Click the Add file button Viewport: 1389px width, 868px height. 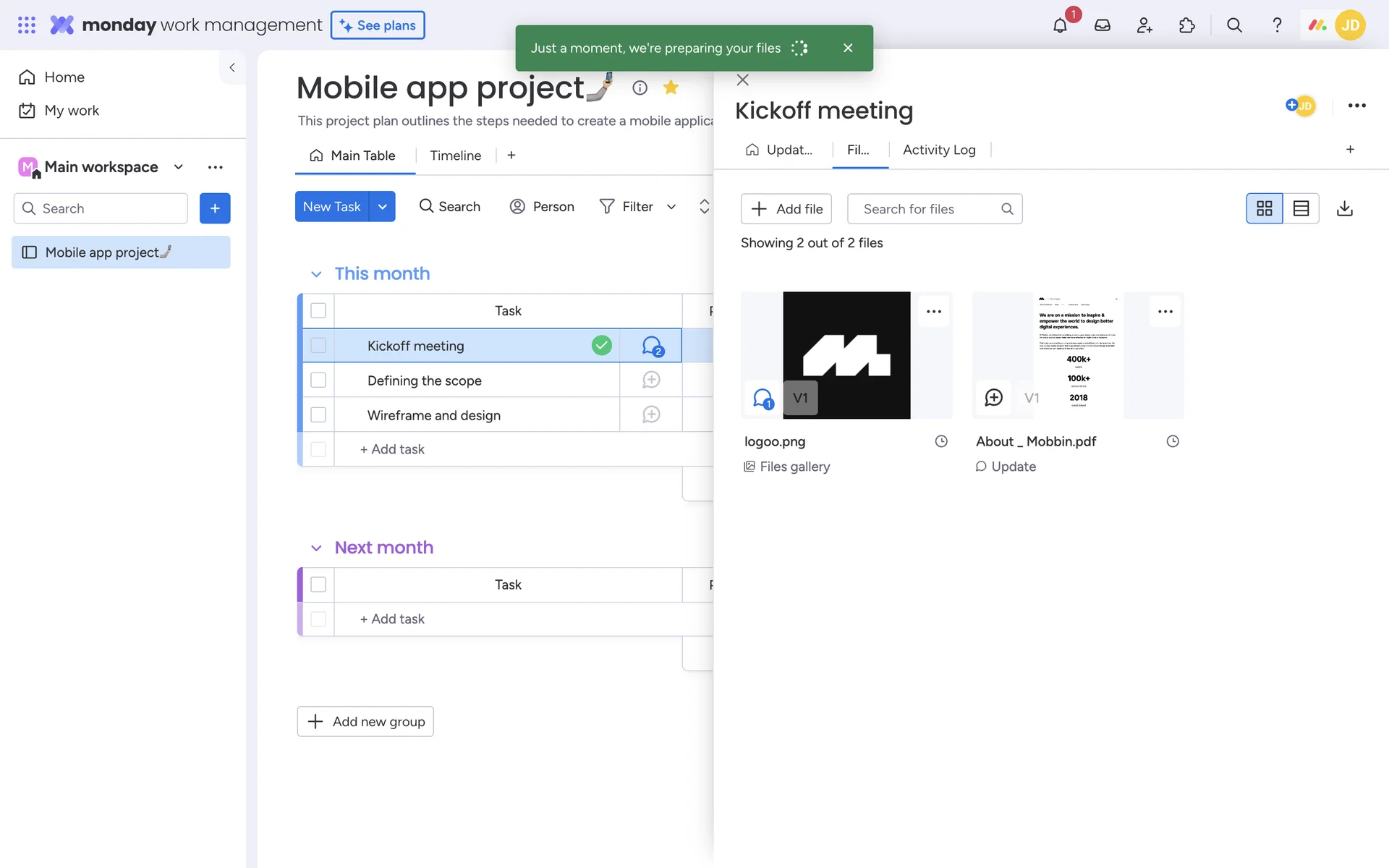click(786, 209)
